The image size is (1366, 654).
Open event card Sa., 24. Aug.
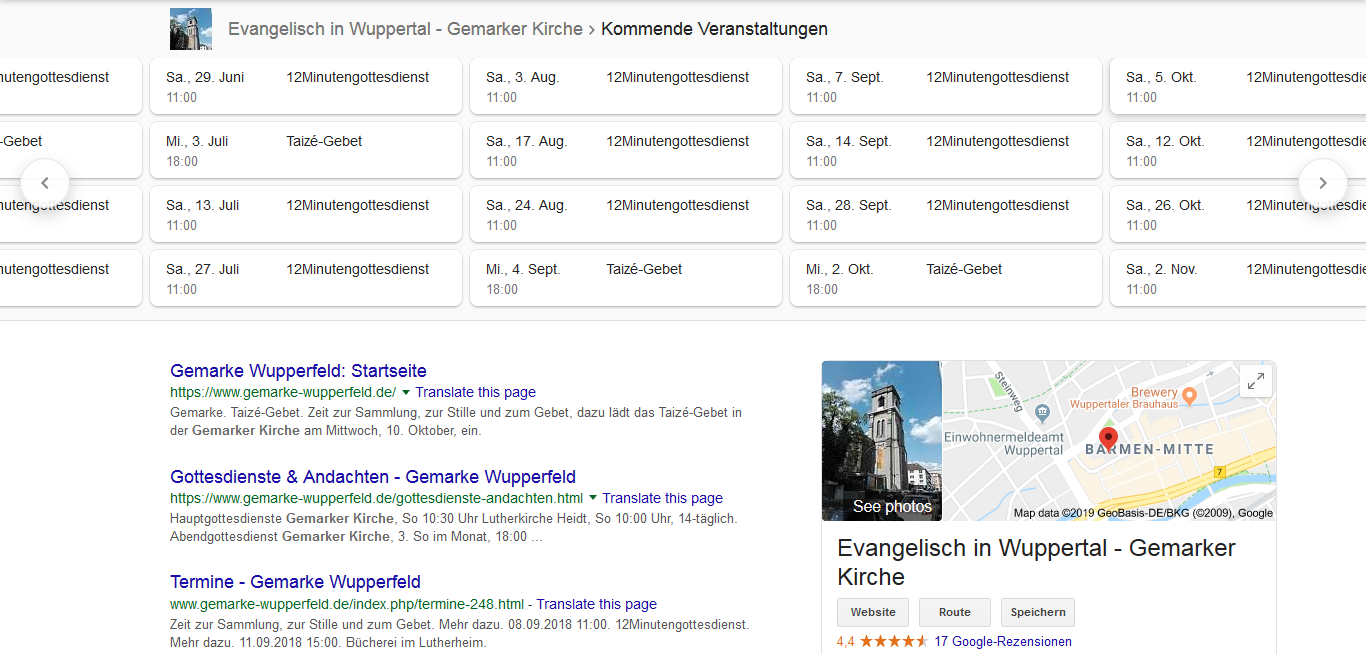click(626, 214)
